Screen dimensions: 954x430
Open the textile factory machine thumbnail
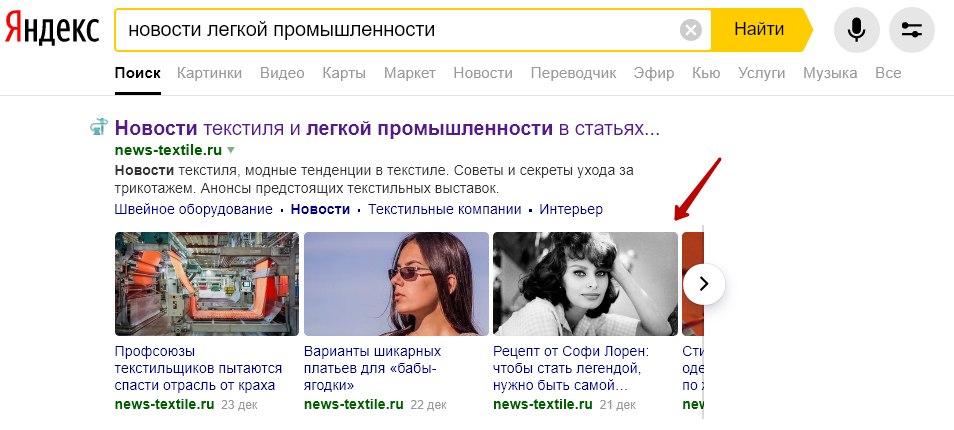click(207, 283)
